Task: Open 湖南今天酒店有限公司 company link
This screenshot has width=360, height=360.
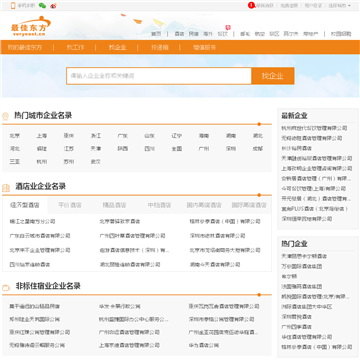Action: click(215, 265)
